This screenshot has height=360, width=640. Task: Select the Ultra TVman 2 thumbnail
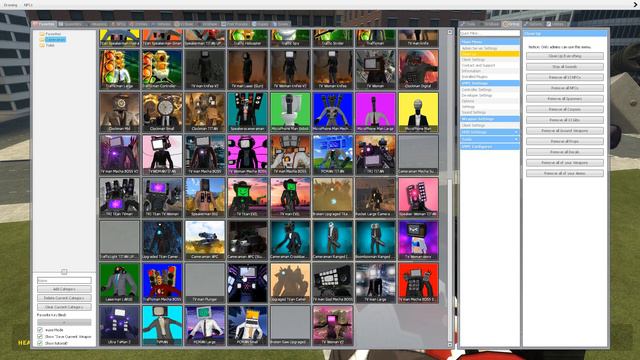click(x=120, y=325)
